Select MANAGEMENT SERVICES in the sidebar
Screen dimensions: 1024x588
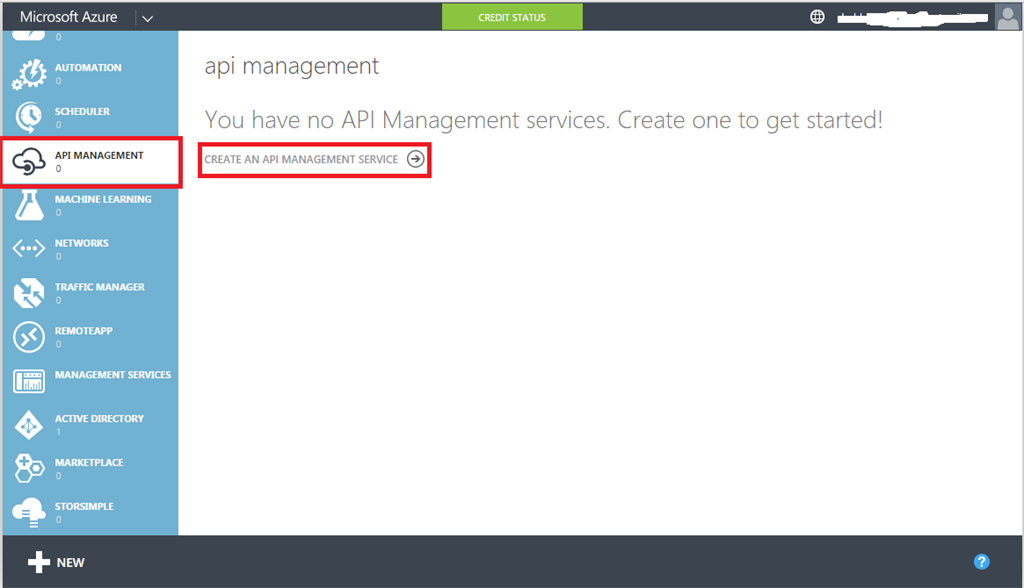pyautogui.click(x=113, y=374)
